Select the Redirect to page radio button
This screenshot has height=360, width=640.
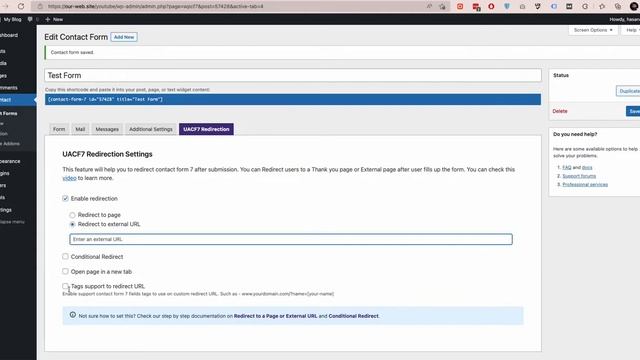tap(72, 215)
